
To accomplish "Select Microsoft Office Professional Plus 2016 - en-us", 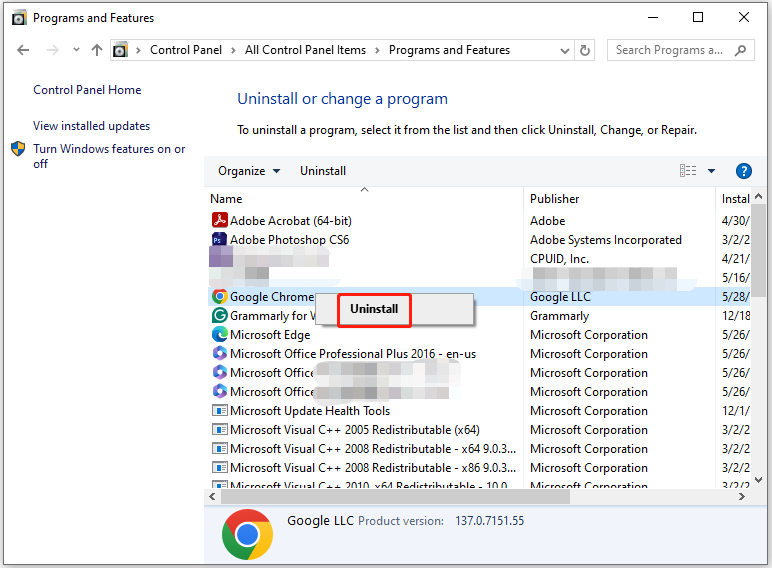I will pyautogui.click(x=477, y=354).
